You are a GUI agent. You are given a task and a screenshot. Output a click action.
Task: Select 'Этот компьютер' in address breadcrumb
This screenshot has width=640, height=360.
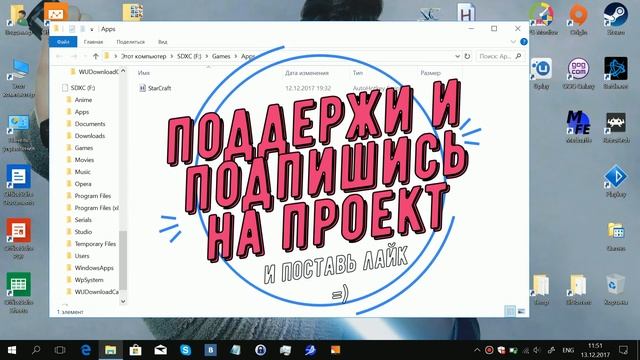pyautogui.click(x=144, y=56)
